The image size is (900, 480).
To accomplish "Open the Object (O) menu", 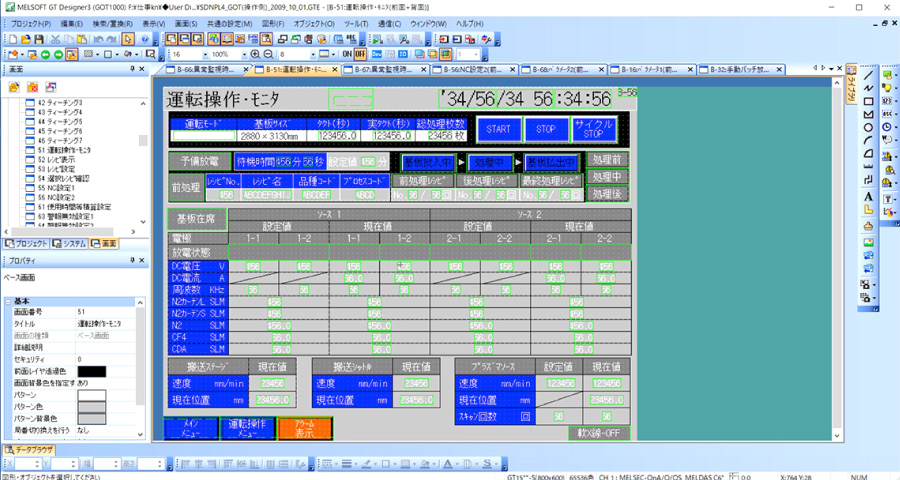I will [x=314, y=24].
